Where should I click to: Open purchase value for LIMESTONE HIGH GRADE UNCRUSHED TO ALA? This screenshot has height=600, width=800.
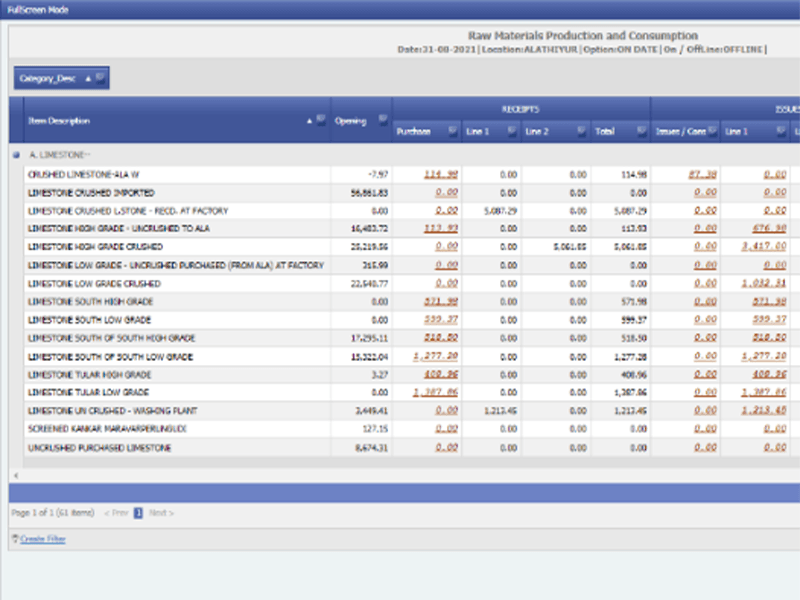pyautogui.click(x=441, y=228)
